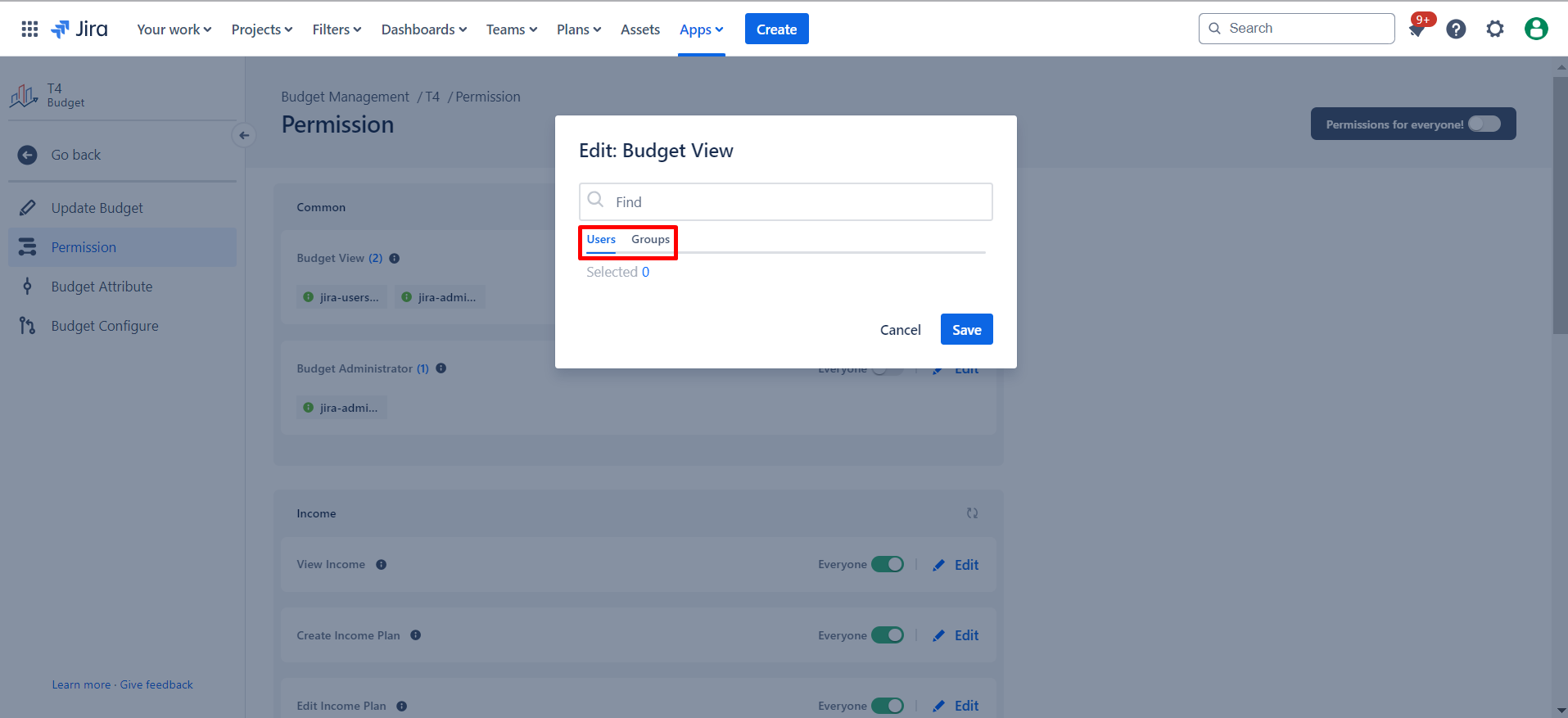Expand the Apps dropdown
1568x718 pixels.
coord(702,29)
